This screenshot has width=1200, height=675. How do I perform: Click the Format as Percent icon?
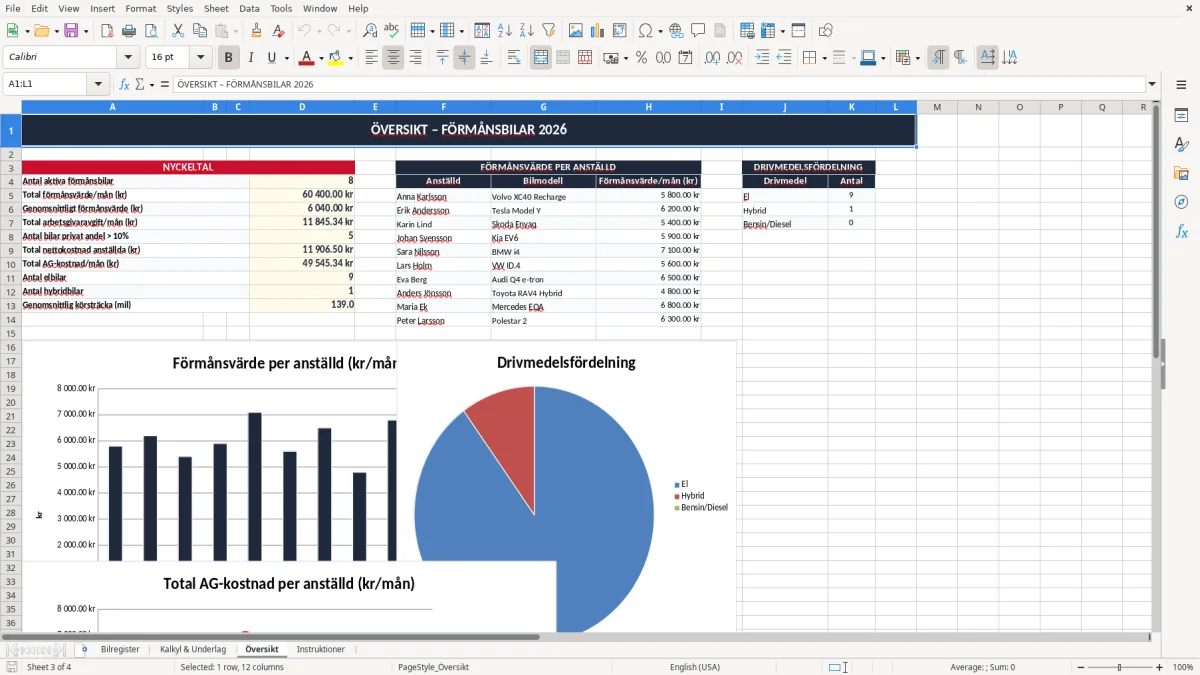641,58
